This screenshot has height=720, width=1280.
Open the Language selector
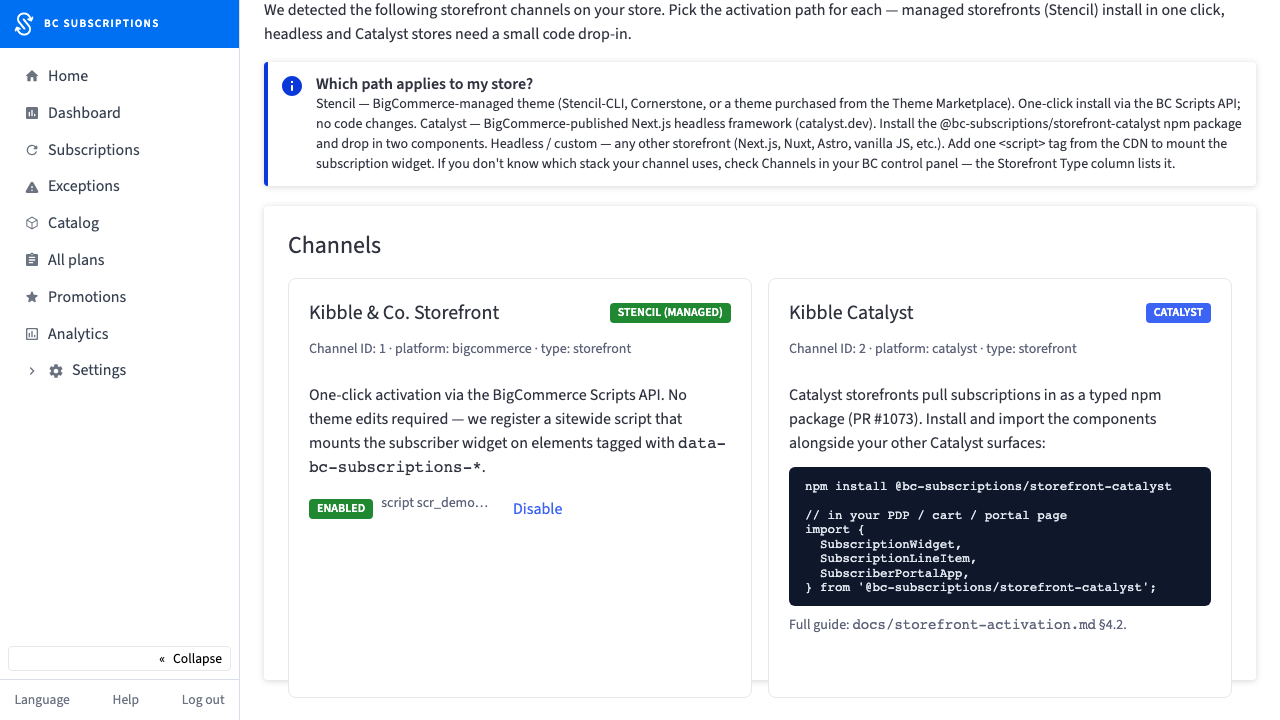pyautogui.click(x=42, y=700)
